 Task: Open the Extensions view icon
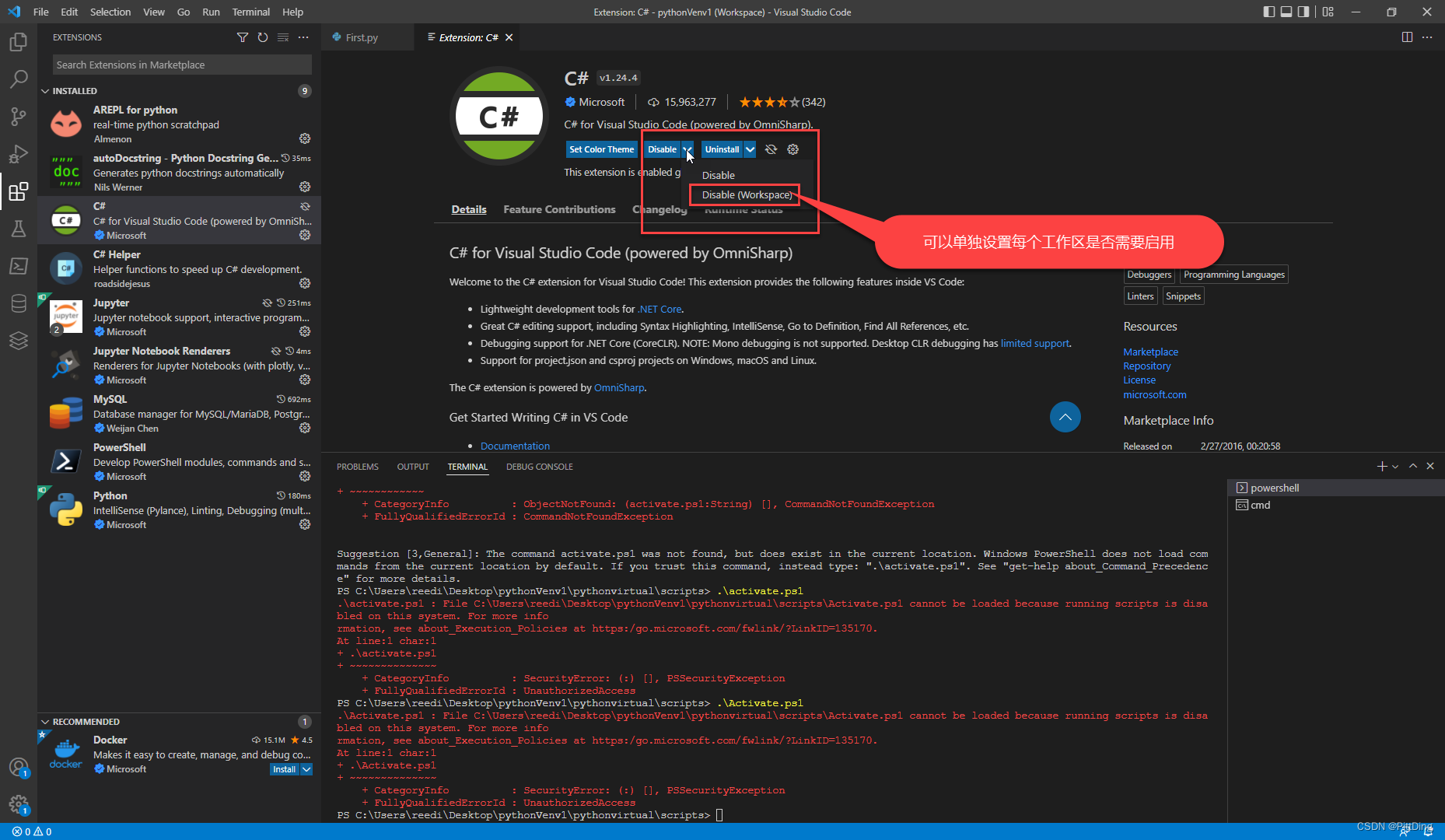click(19, 191)
